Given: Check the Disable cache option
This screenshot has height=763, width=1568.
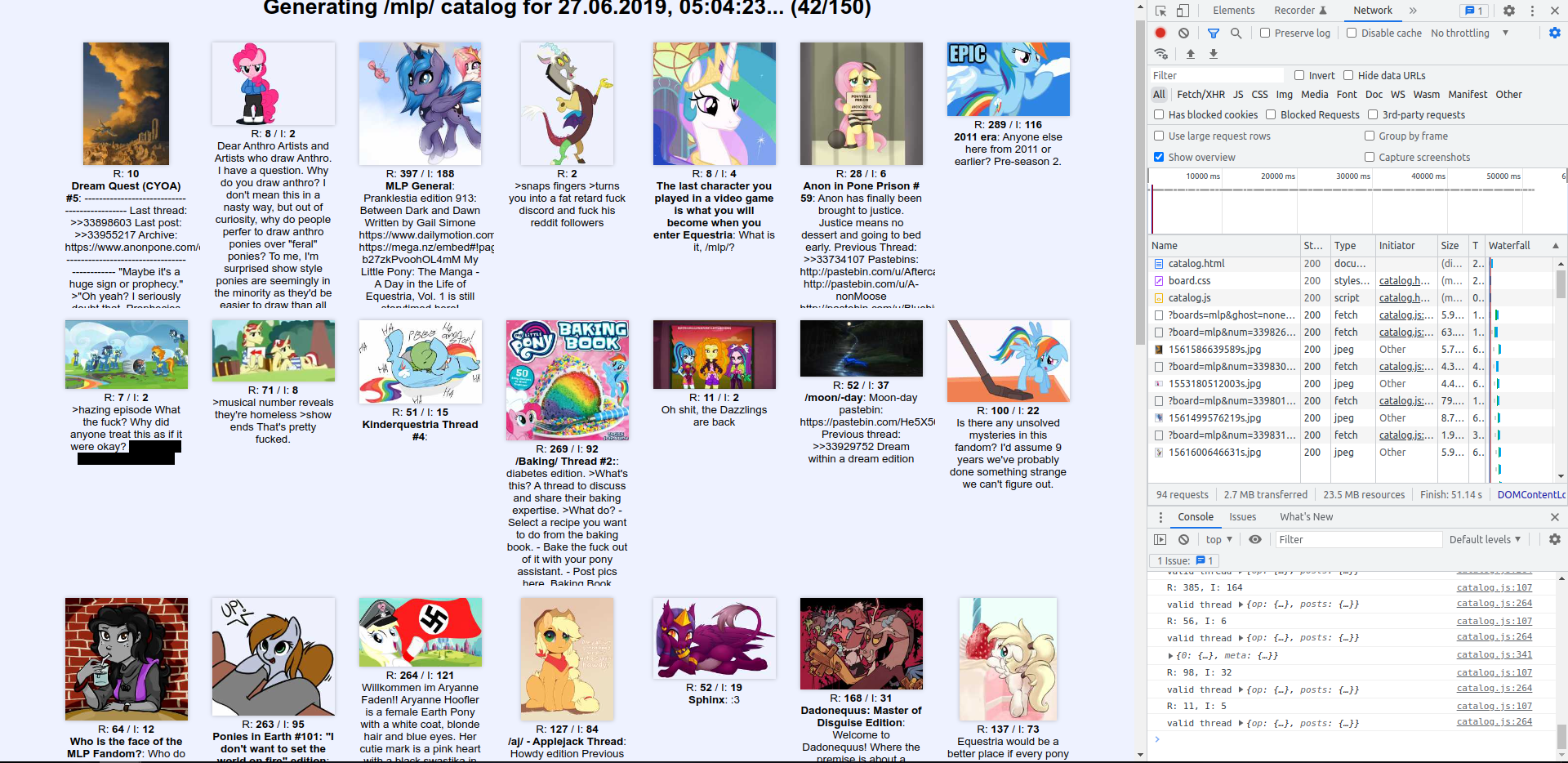Looking at the screenshot, I should (x=1352, y=33).
